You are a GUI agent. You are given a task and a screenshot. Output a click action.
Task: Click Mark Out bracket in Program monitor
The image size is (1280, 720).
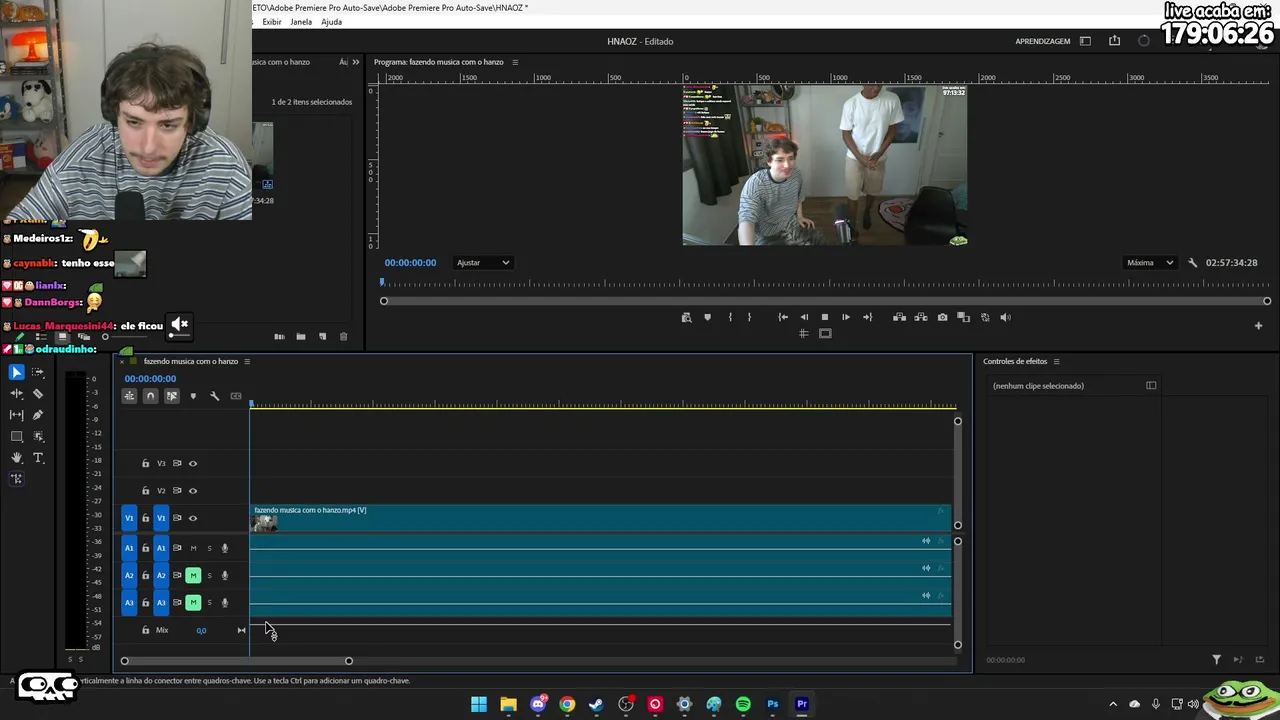click(749, 317)
